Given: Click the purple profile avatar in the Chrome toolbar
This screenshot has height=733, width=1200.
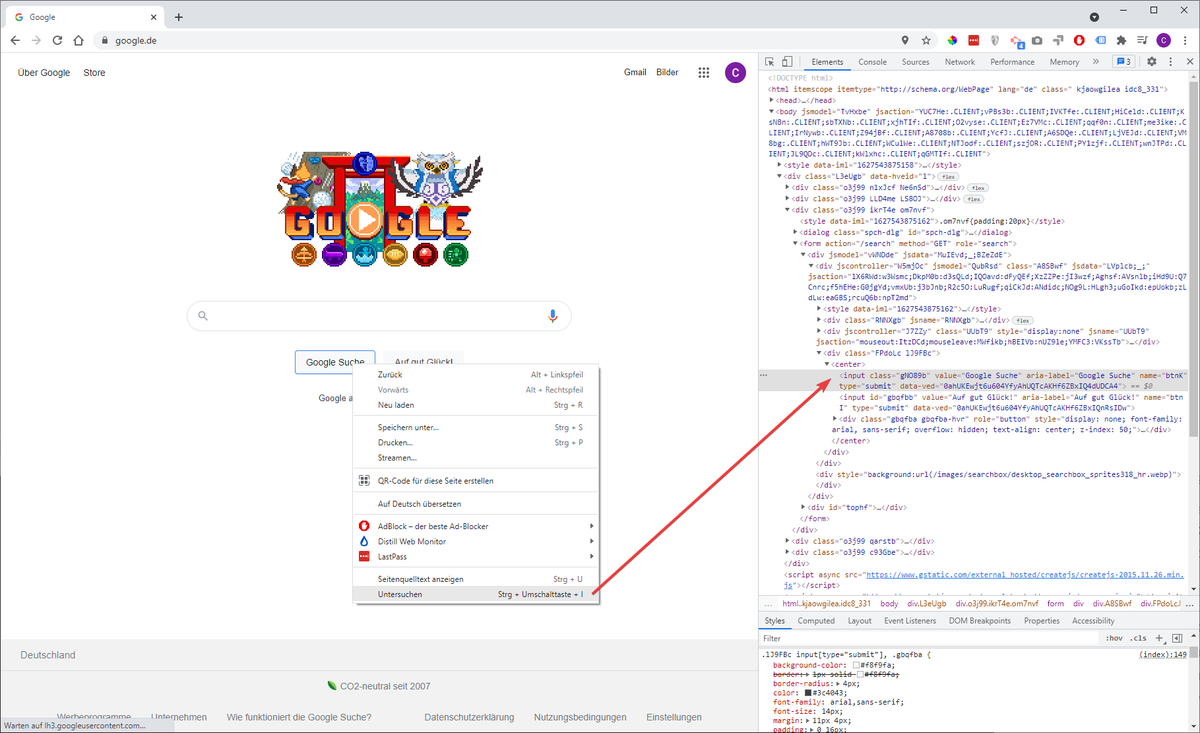Looking at the screenshot, I should coord(1164,41).
